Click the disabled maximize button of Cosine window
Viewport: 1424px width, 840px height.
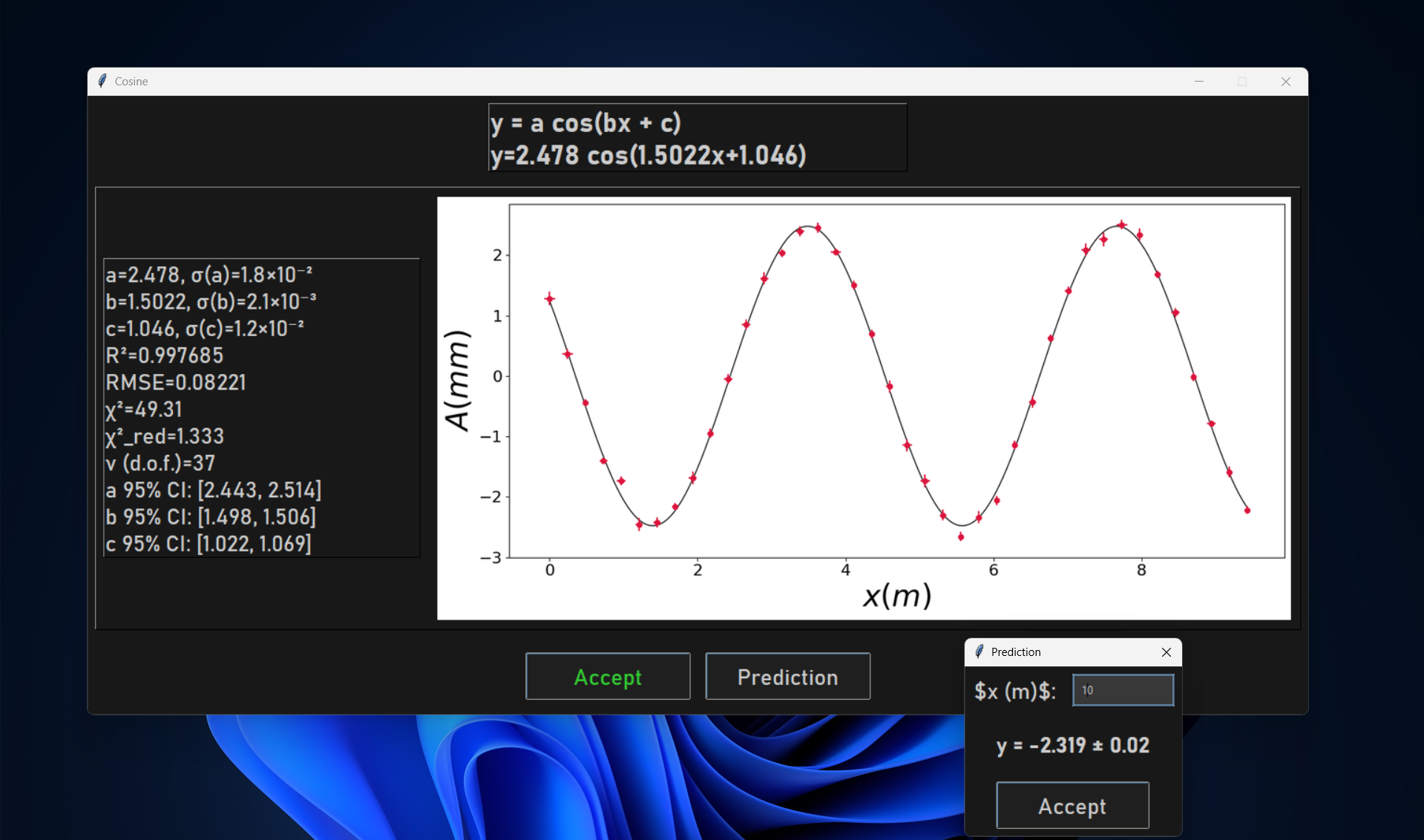click(1242, 82)
